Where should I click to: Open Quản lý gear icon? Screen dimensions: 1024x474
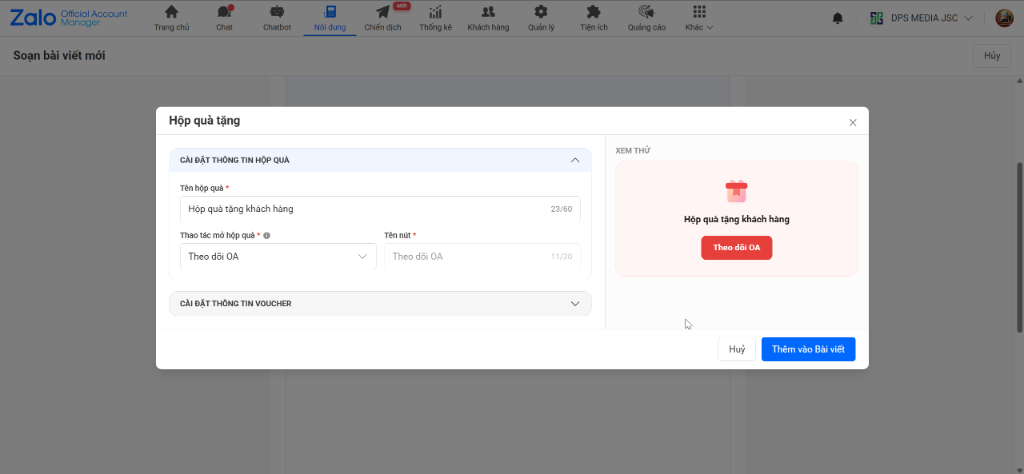(x=541, y=12)
